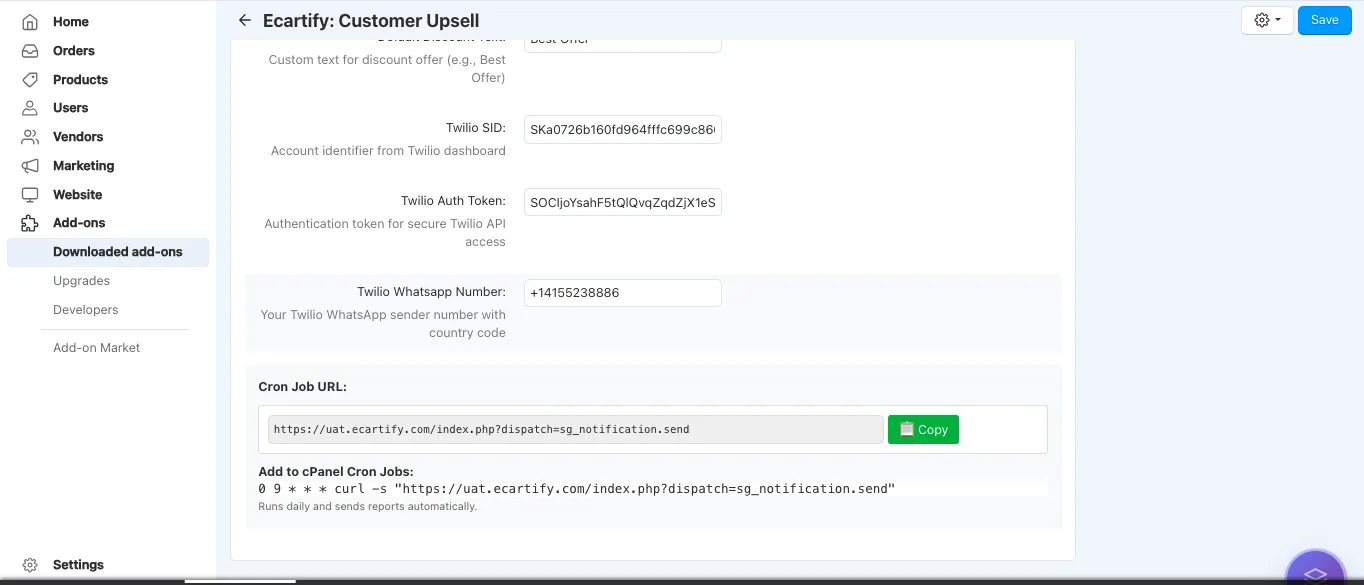Viewport: 1364px width, 585px height.
Task: Open the Website menu
Action: [x=78, y=195]
